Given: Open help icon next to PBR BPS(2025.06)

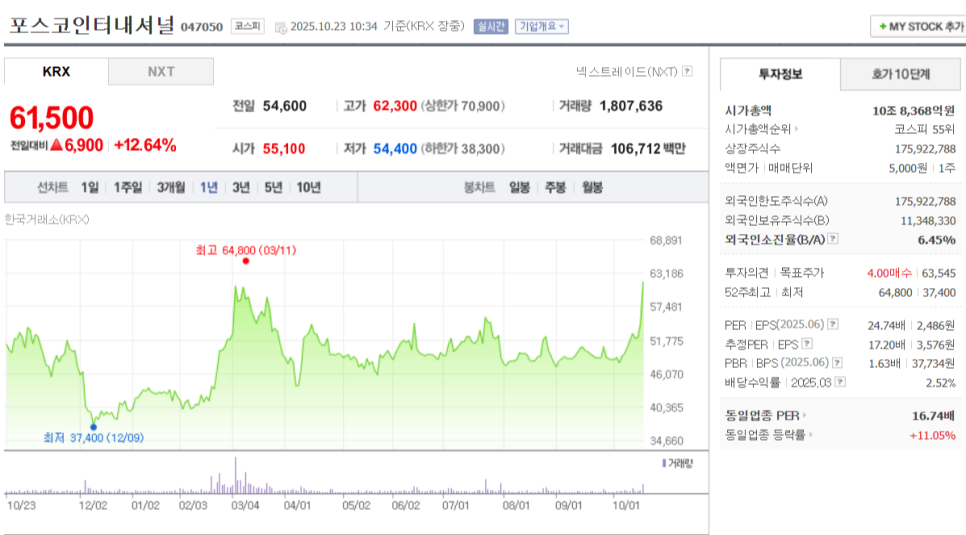Looking at the screenshot, I should (837, 363).
